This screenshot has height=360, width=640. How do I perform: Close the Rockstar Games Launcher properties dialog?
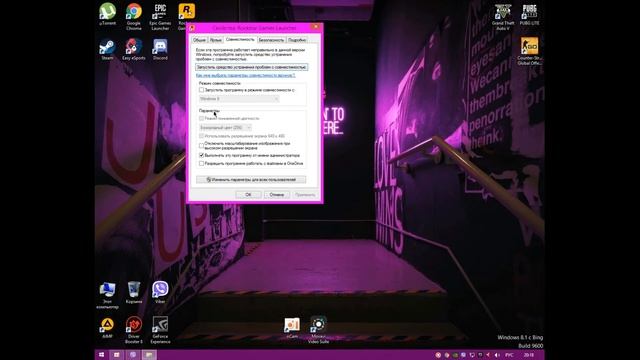(x=316, y=27)
